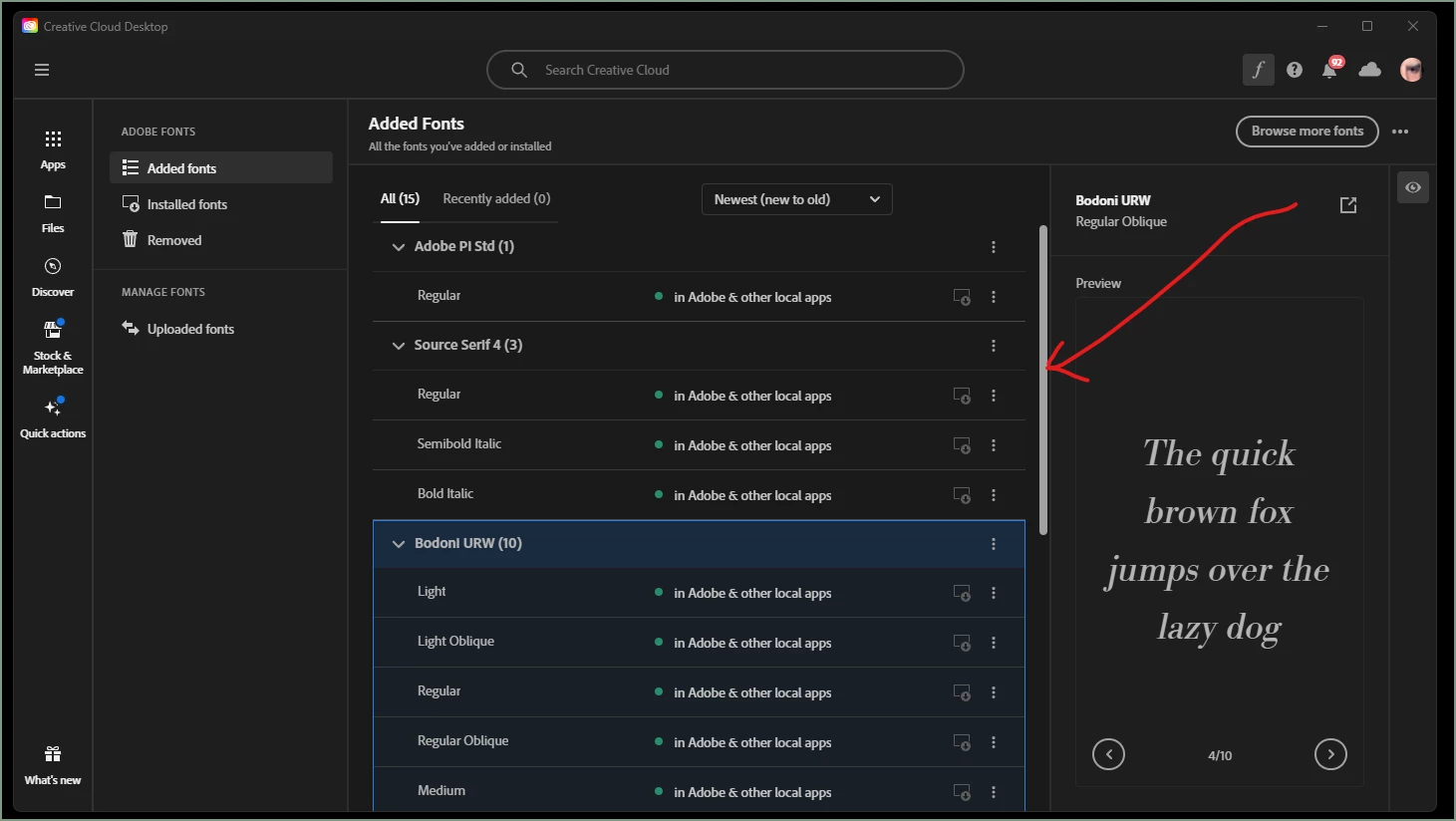Show previous font preview
1456x821 pixels.
coord(1108,754)
